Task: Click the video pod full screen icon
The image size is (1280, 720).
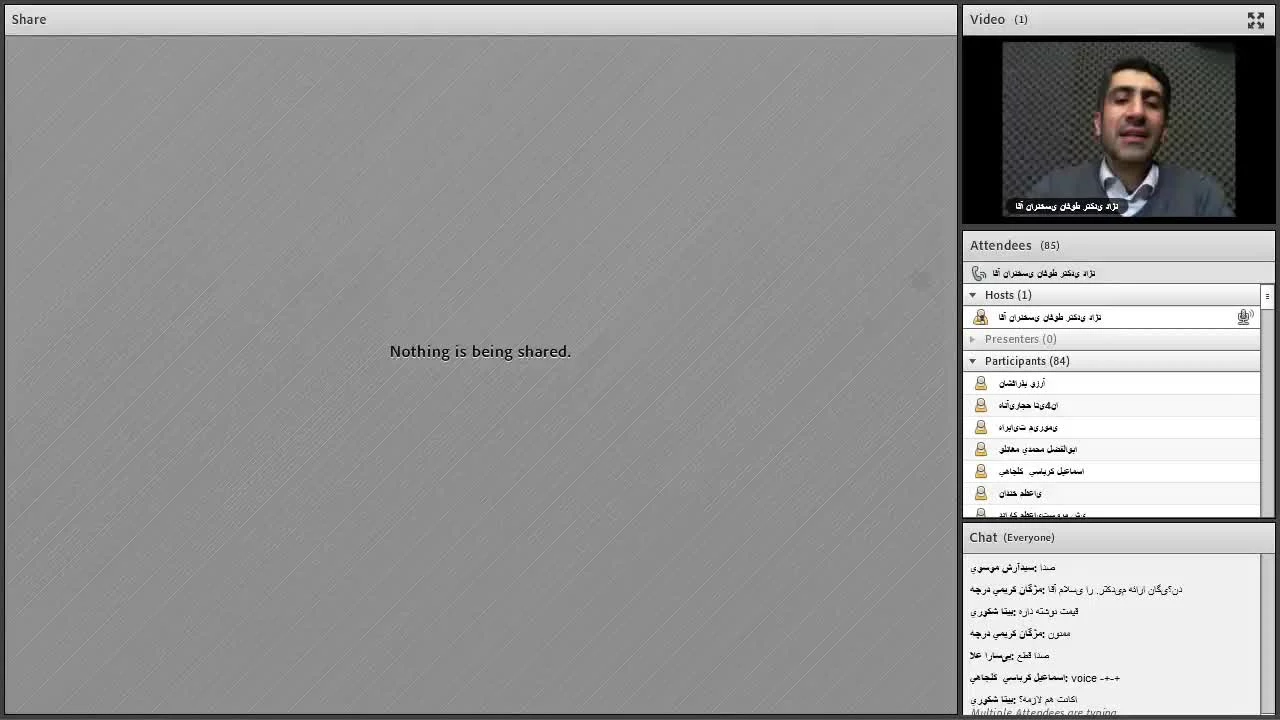Action: [x=1255, y=20]
